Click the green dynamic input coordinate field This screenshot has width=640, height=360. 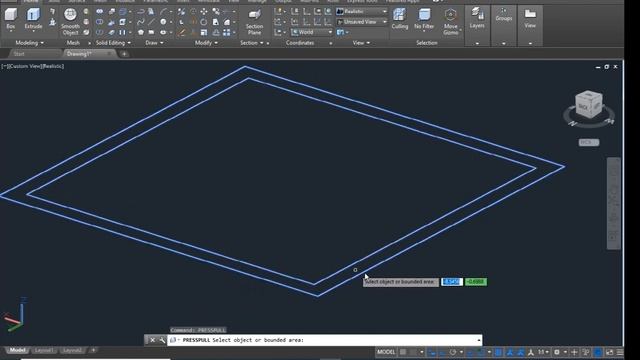point(476,282)
